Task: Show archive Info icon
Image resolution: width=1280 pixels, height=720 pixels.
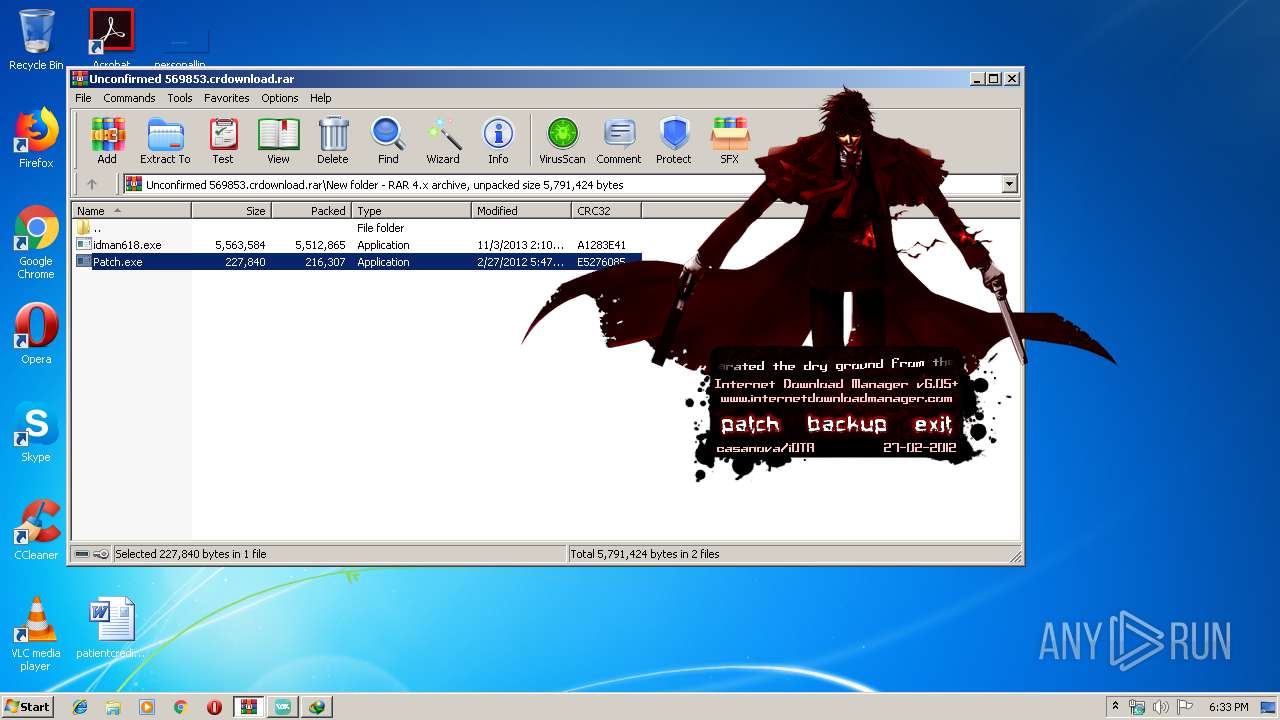Action: point(498,140)
